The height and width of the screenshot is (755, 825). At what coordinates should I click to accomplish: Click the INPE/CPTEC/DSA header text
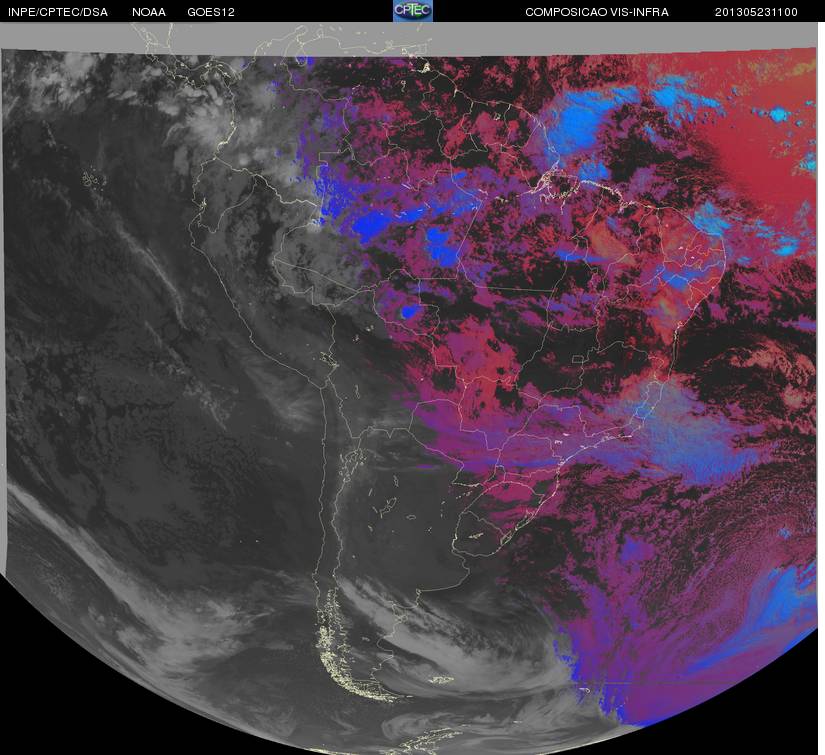tap(58, 12)
